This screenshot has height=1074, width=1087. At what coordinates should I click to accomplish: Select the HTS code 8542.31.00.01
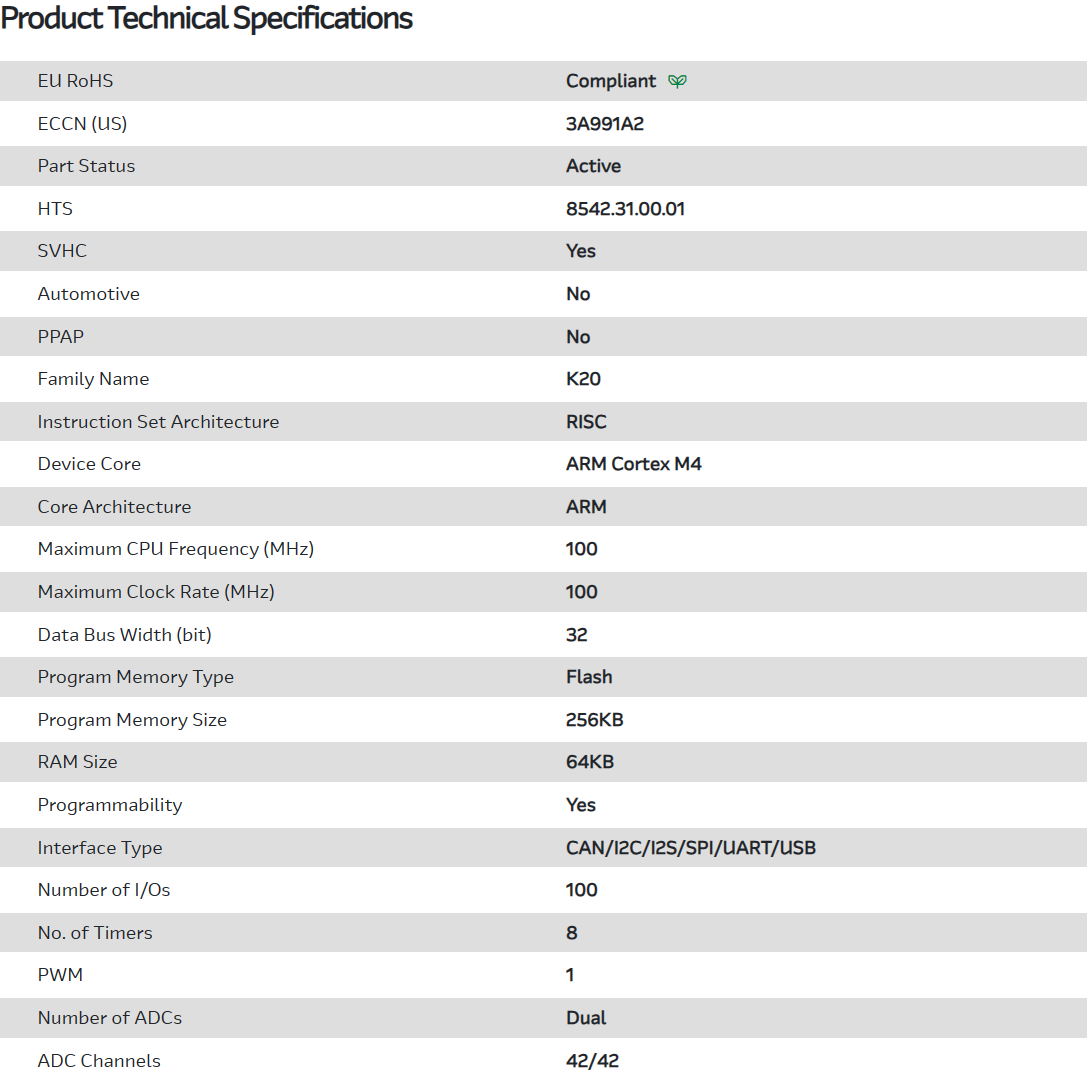click(x=625, y=209)
